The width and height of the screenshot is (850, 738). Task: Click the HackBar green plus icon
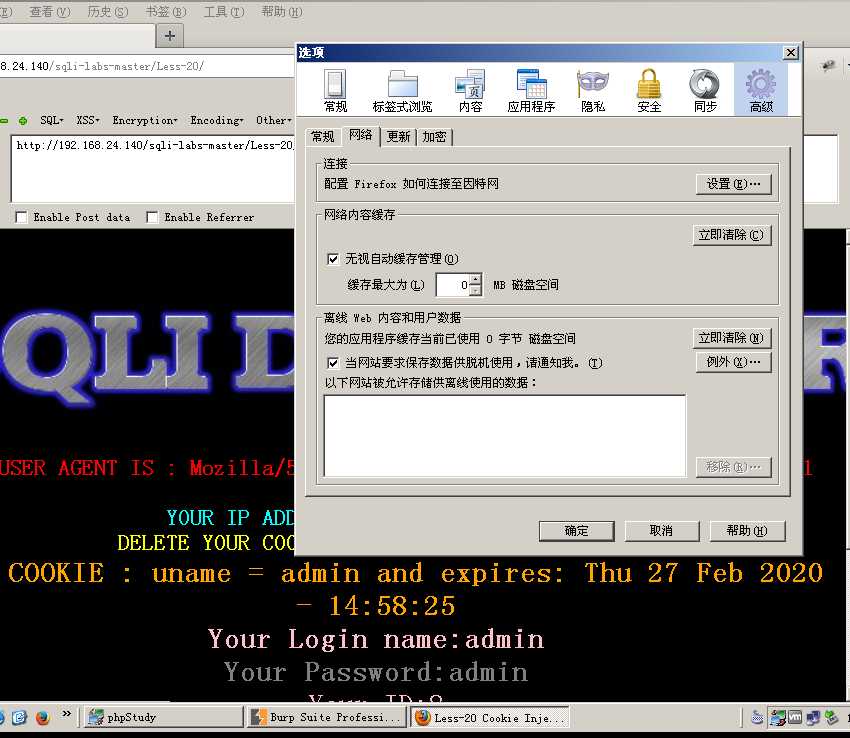pos(23,121)
